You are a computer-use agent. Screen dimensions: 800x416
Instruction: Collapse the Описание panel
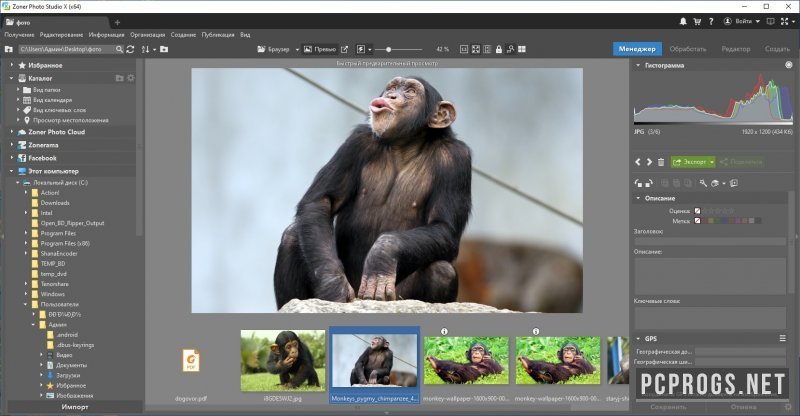coord(638,198)
